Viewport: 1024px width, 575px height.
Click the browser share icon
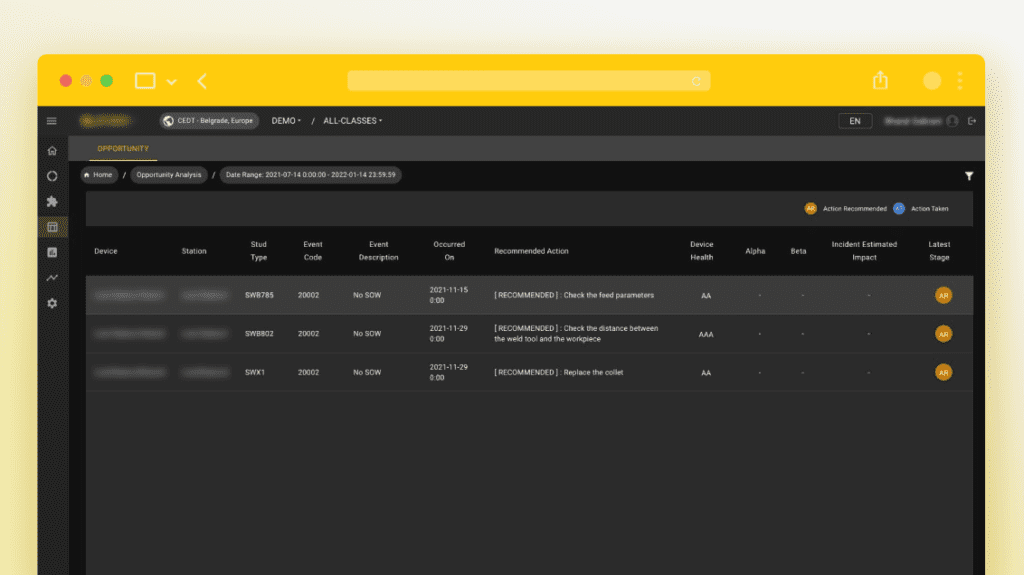[x=880, y=81]
